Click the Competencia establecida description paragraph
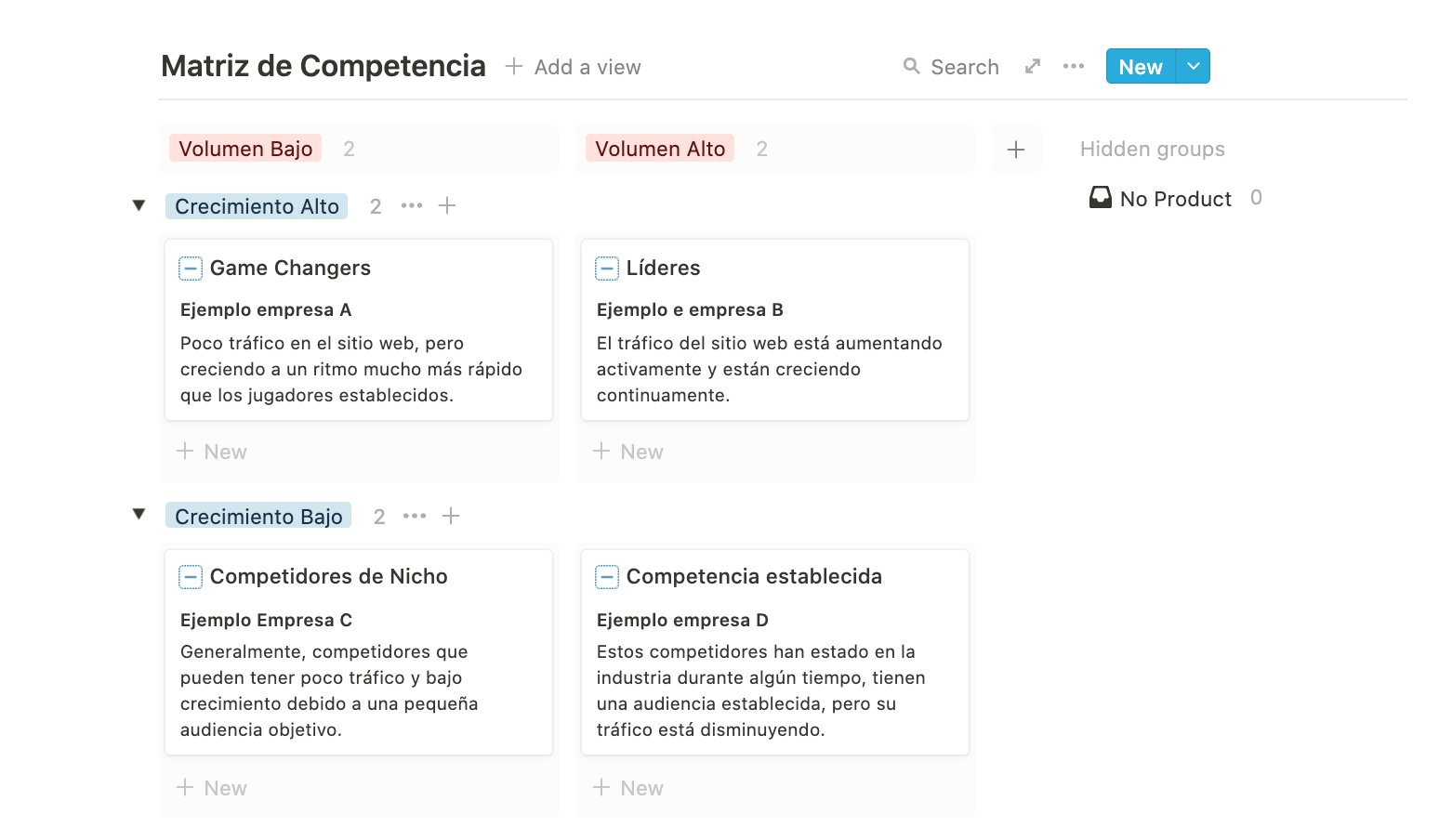1439x840 pixels. [761, 690]
